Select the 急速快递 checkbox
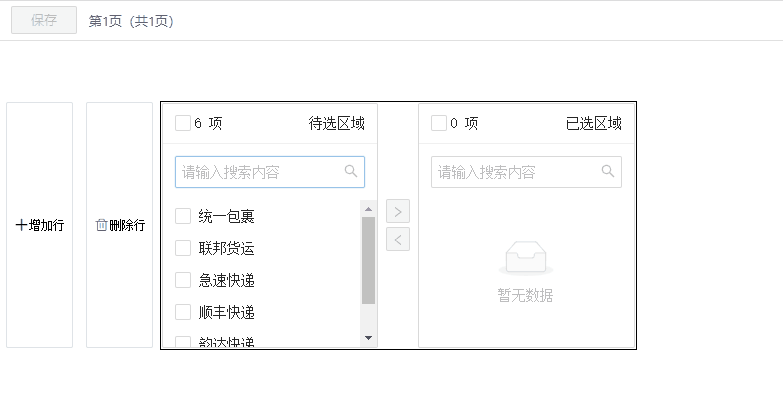783x402 pixels. click(x=183, y=280)
